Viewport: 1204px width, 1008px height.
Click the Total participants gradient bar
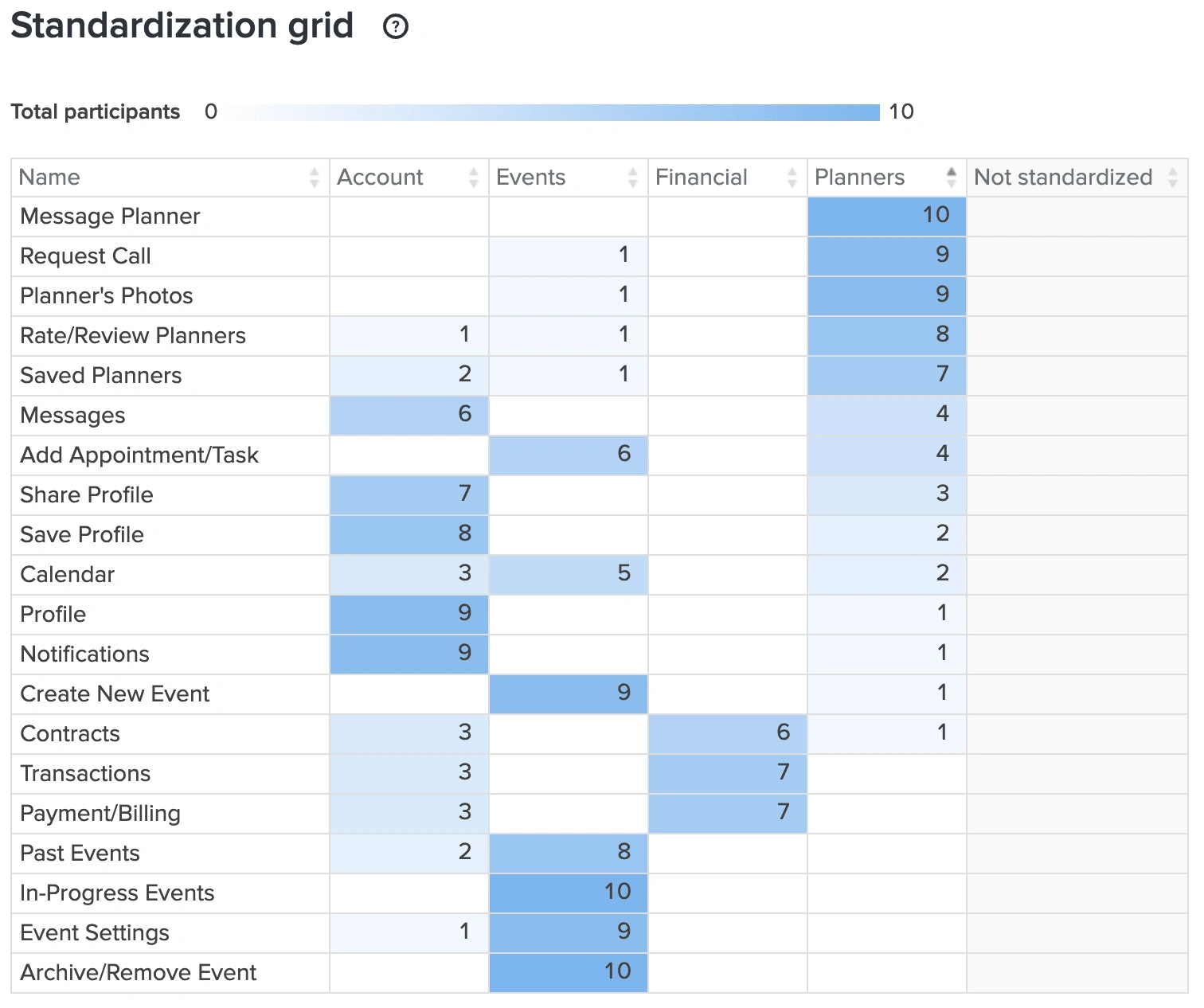553,112
